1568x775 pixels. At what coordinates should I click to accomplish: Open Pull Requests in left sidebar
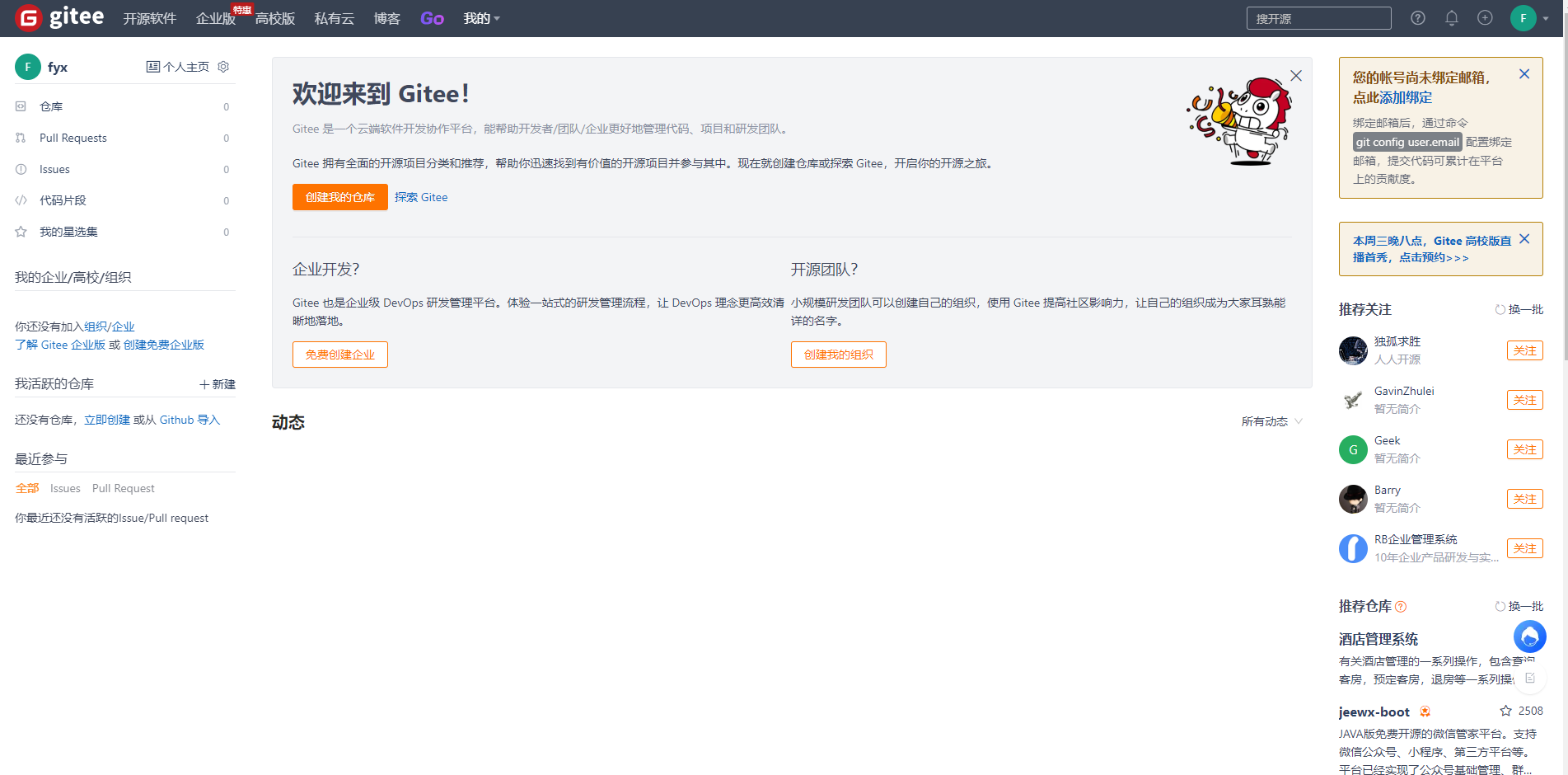pyautogui.click(x=73, y=138)
